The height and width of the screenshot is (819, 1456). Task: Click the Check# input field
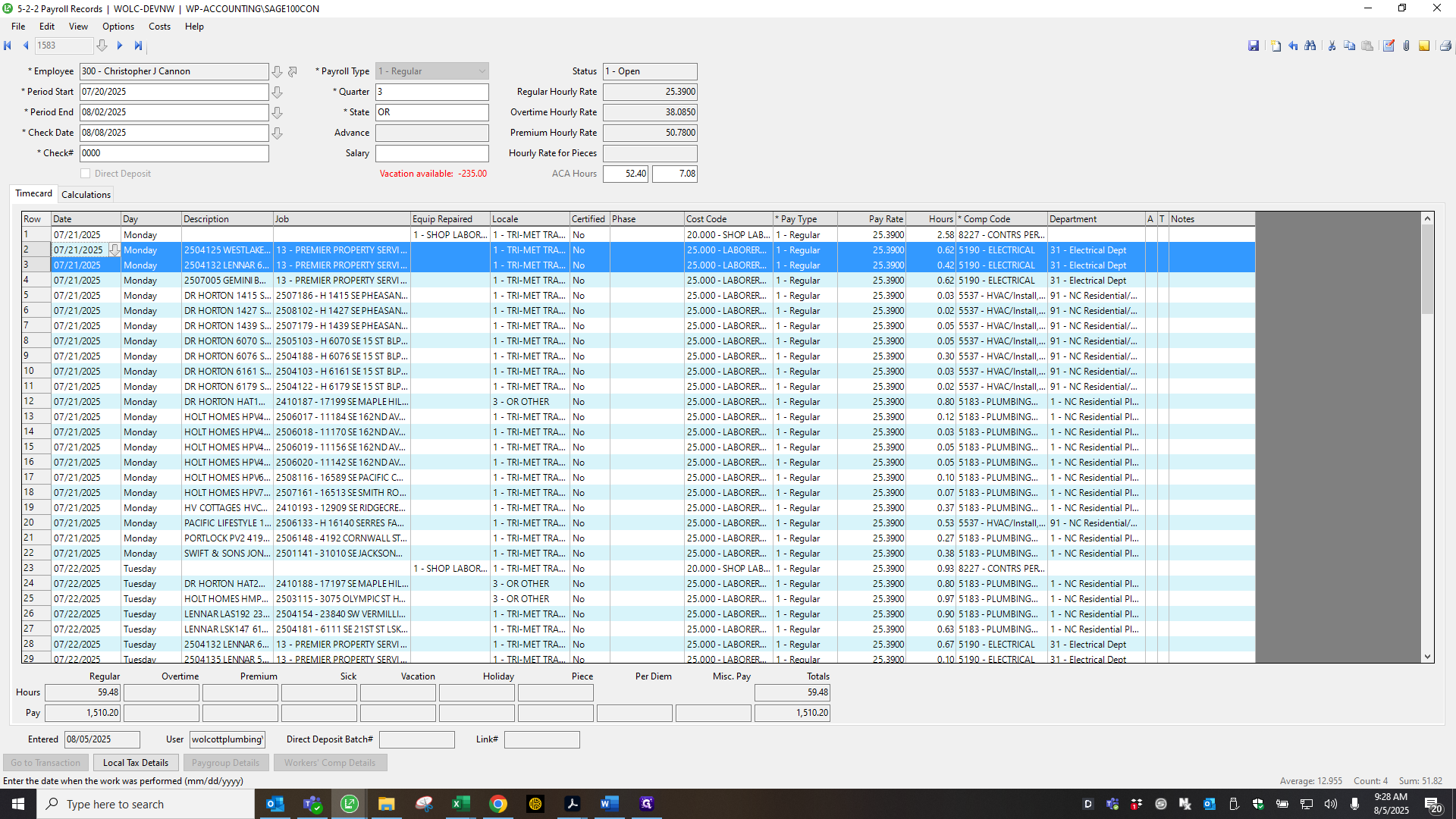(174, 153)
